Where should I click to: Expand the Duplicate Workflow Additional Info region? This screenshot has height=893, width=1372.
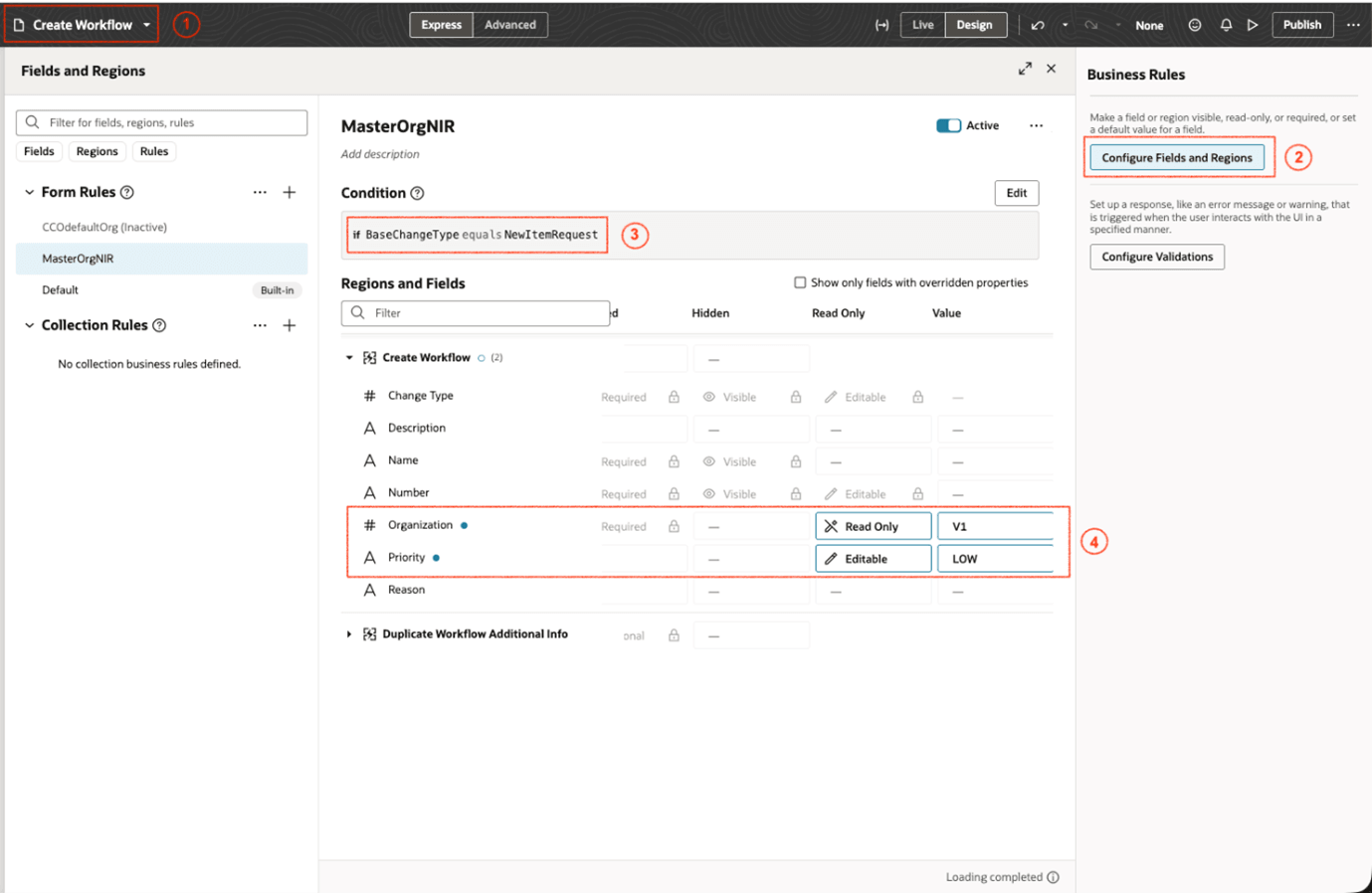pos(349,634)
